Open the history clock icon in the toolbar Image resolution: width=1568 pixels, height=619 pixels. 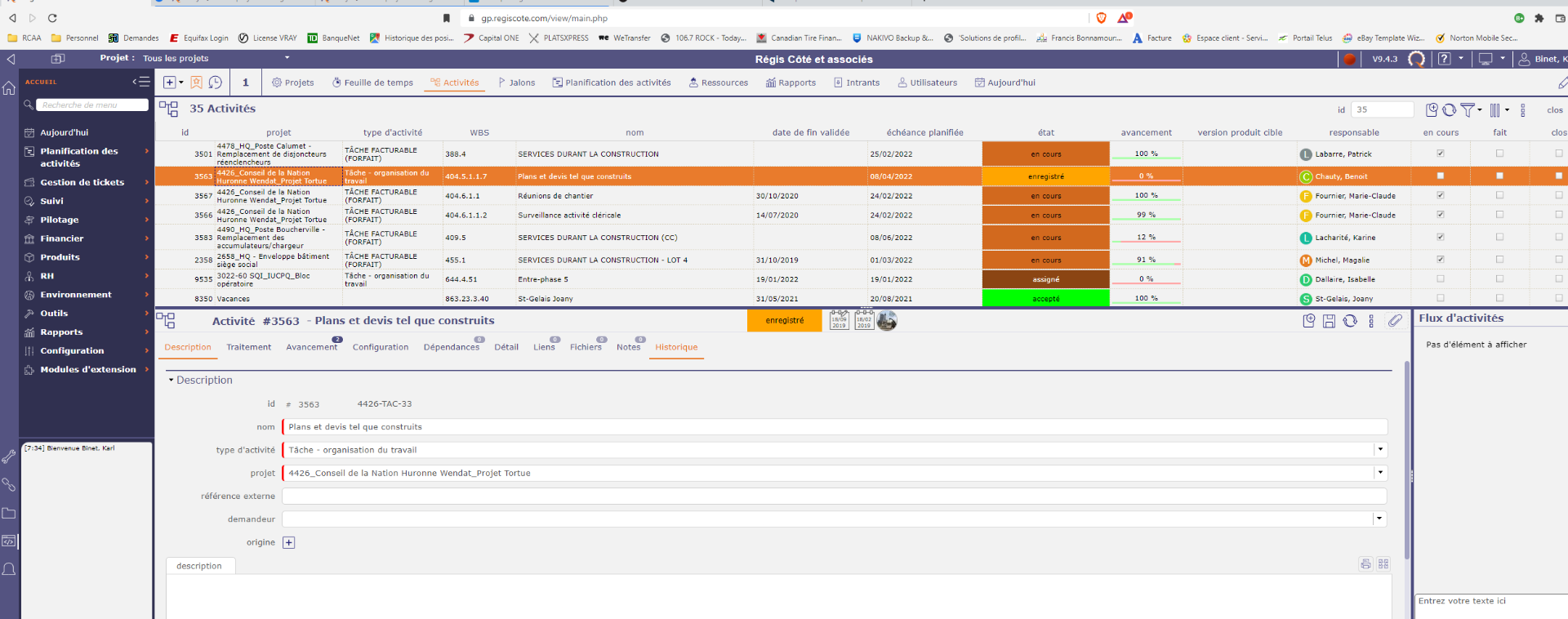coord(216,82)
